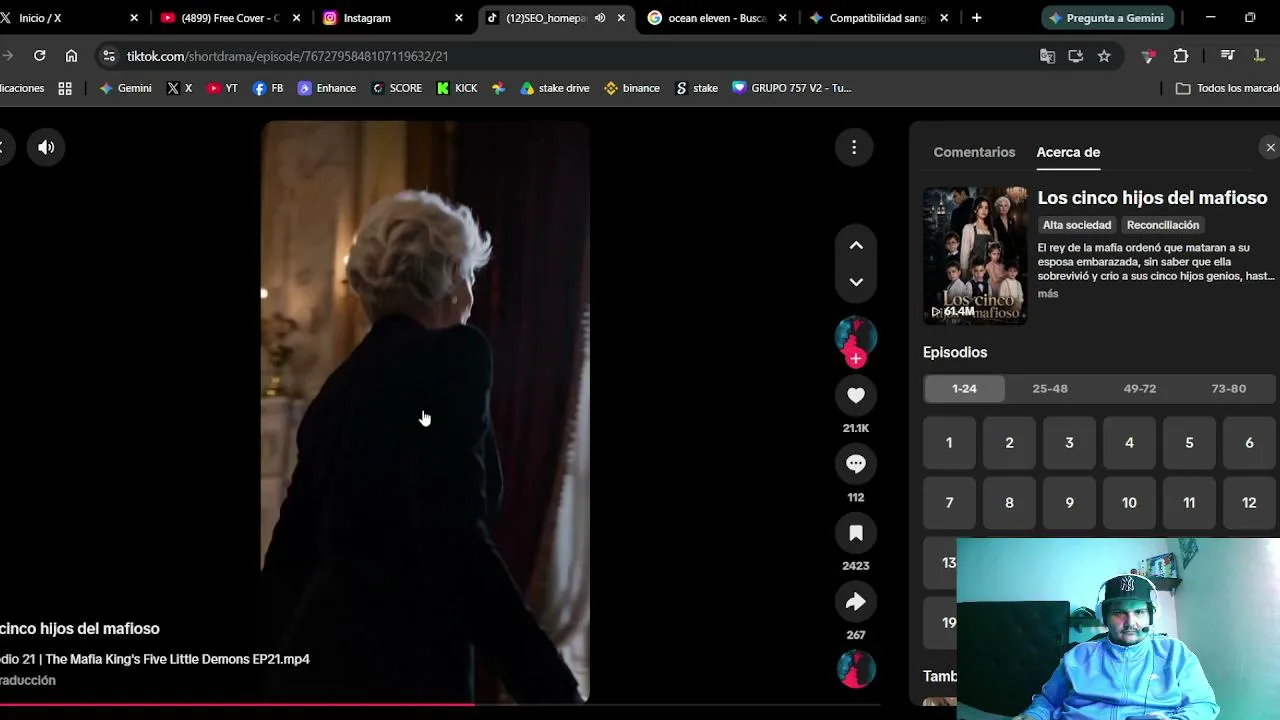The image size is (1280, 720).
Task: Choose episode 10
Action: (1129, 503)
